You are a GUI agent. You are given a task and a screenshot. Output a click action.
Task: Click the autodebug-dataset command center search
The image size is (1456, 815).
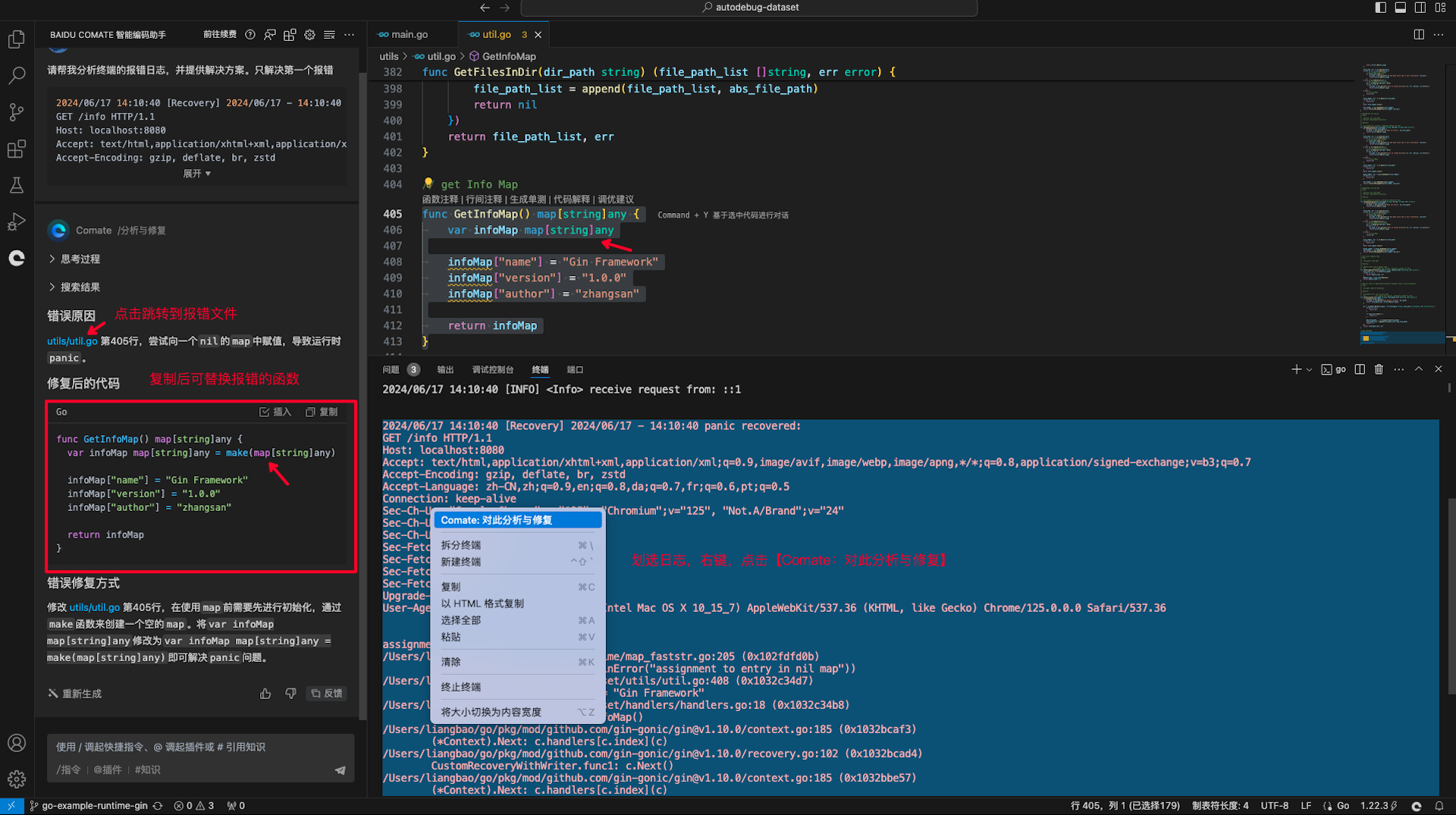click(749, 8)
